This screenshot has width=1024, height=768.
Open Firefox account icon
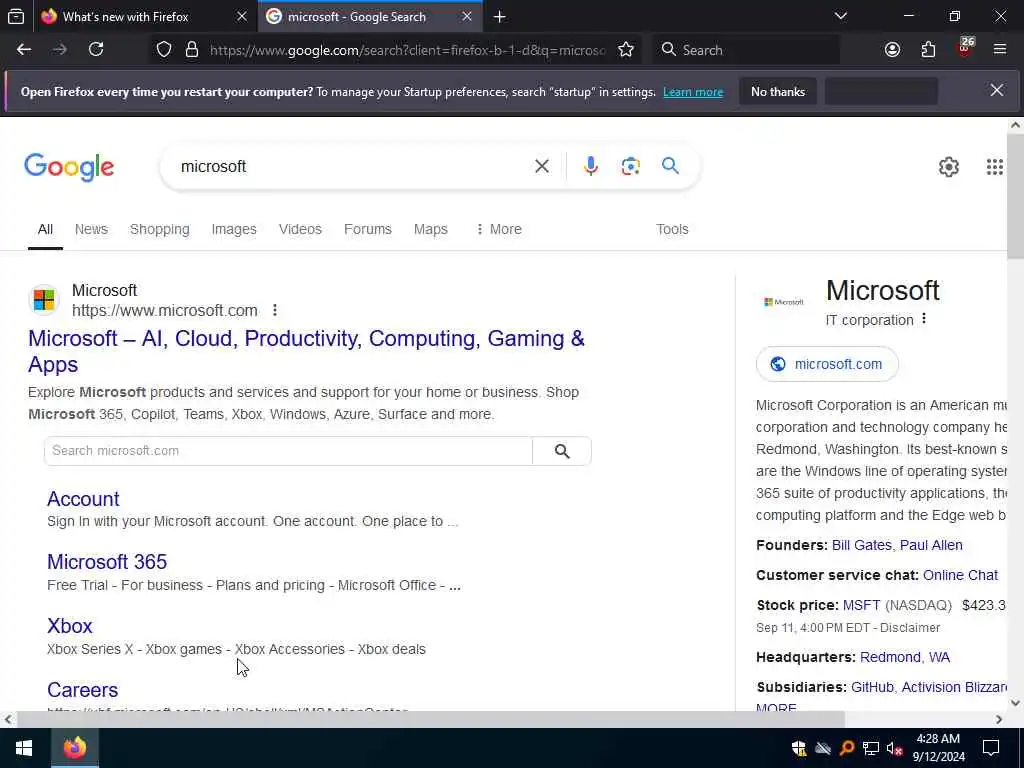pos(892,50)
